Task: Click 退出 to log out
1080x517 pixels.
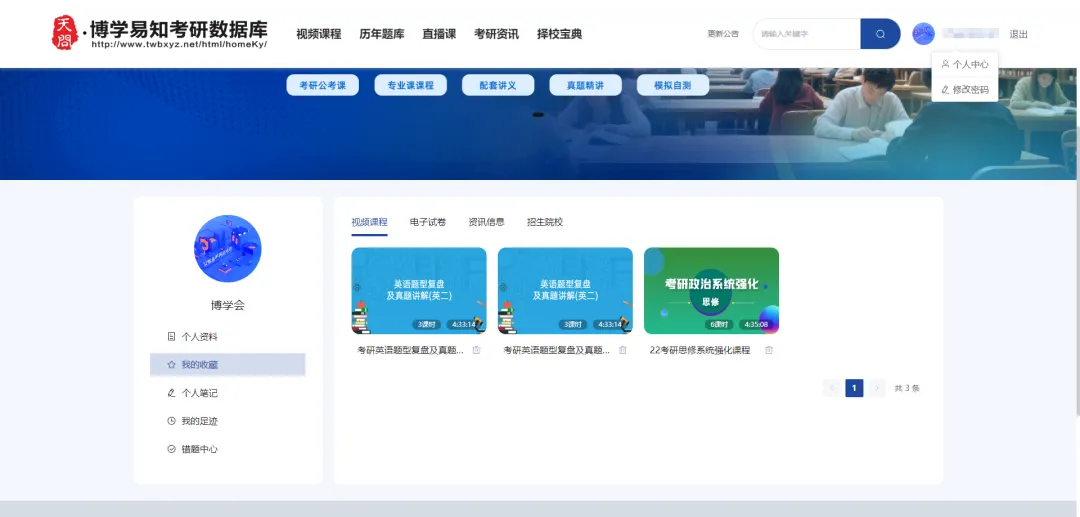Action: [x=1018, y=34]
